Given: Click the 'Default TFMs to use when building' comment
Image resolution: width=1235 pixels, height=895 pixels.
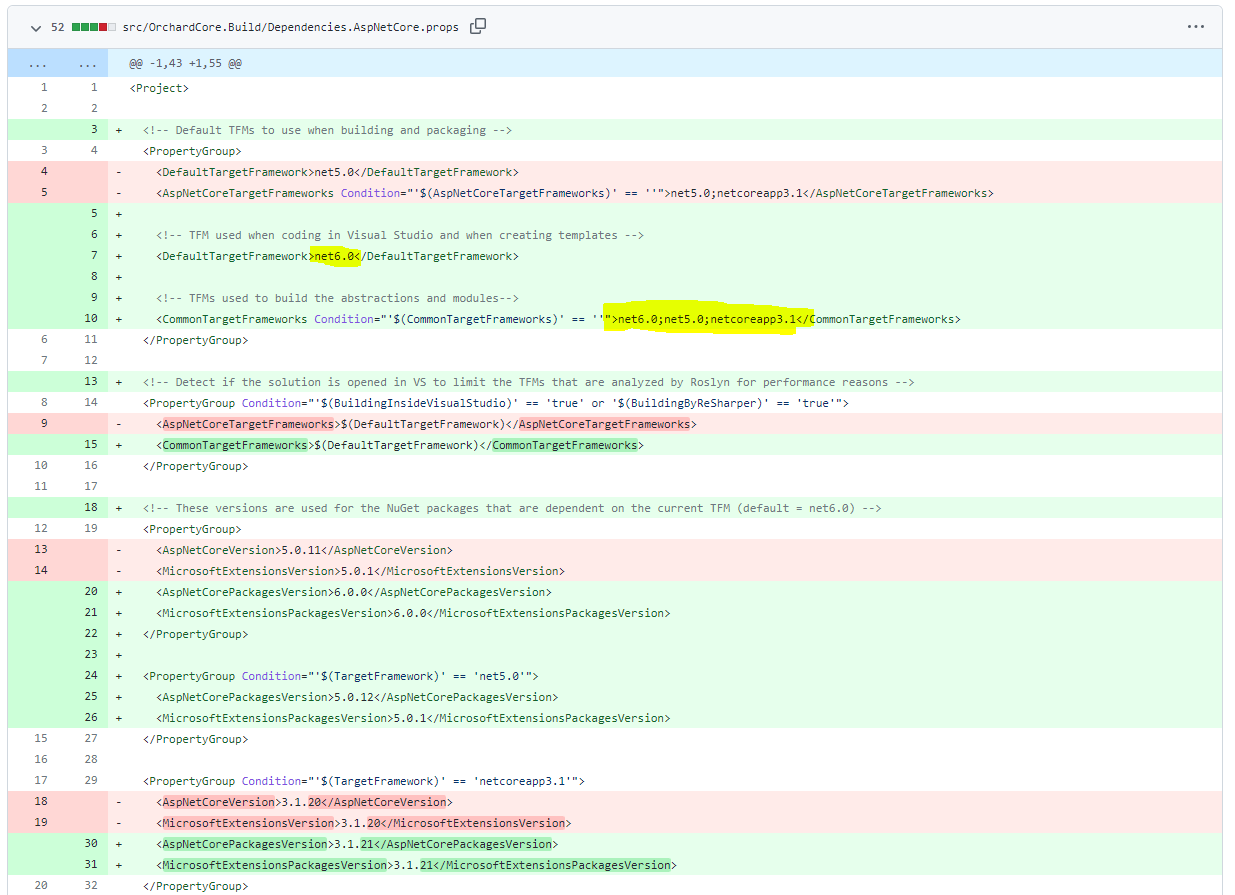Looking at the screenshot, I should (328, 130).
